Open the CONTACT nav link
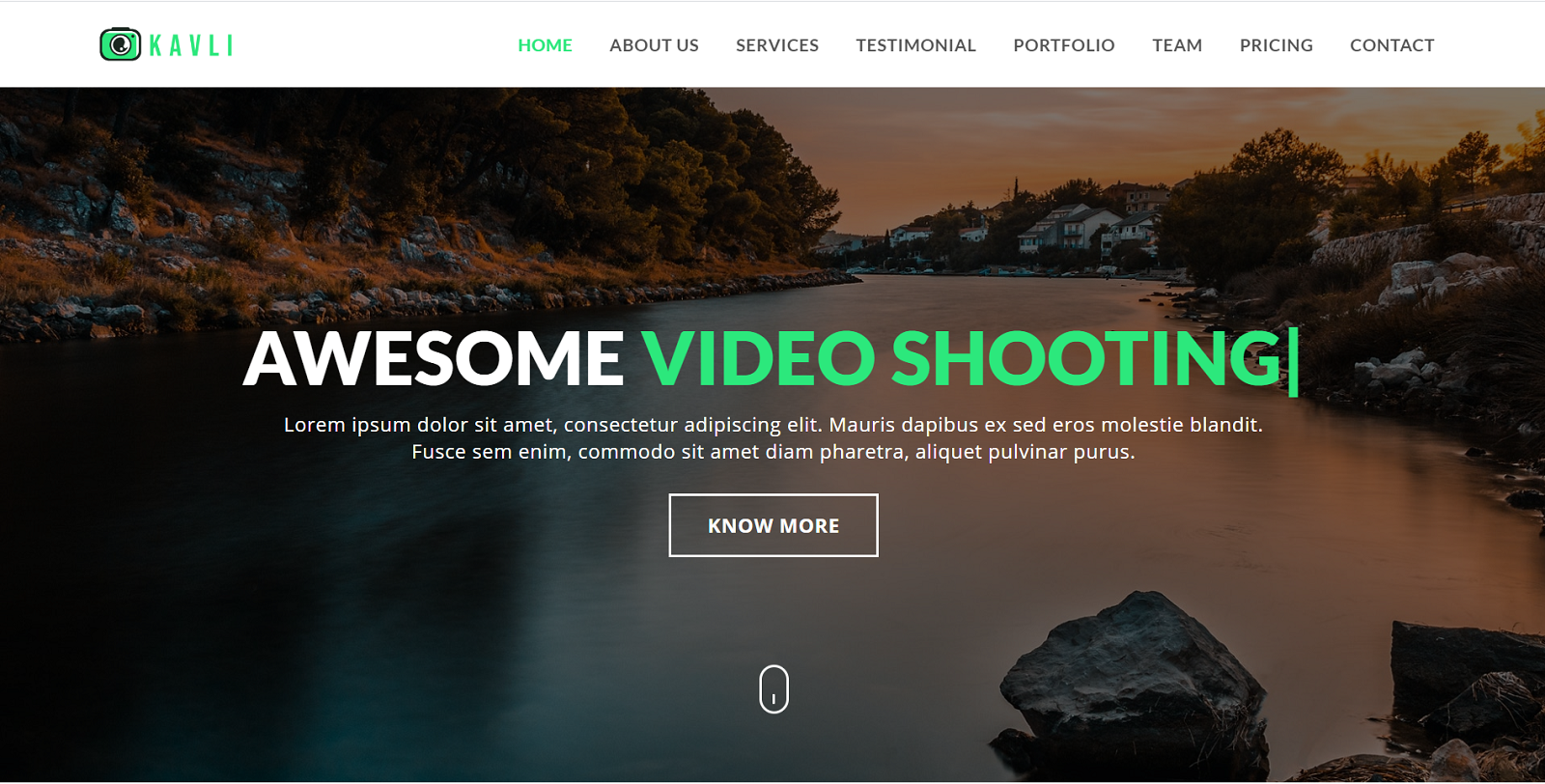The image size is (1545, 784). (x=1391, y=45)
